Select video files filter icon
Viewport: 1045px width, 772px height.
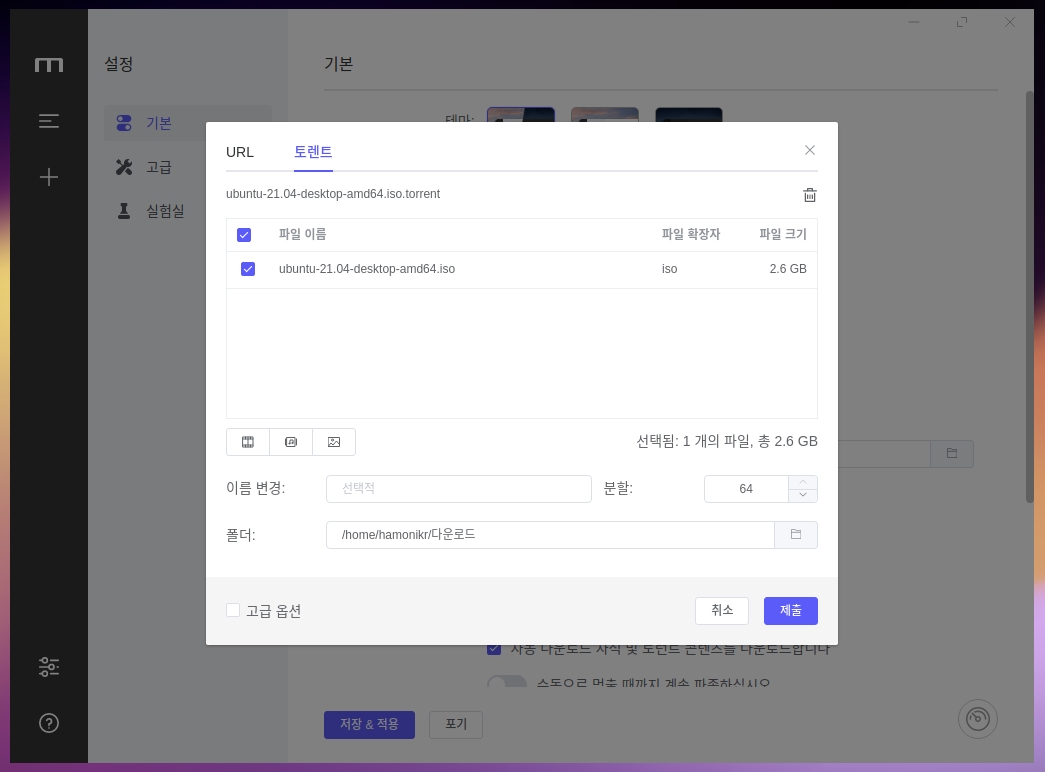tap(248, 442)
